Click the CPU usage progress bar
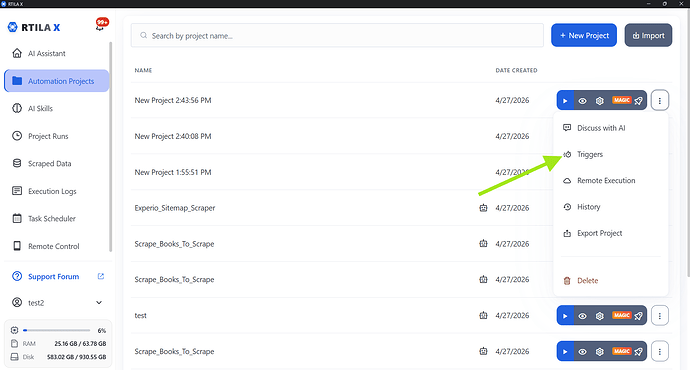Viewport: 690px width, 370px height. [57, 330]
